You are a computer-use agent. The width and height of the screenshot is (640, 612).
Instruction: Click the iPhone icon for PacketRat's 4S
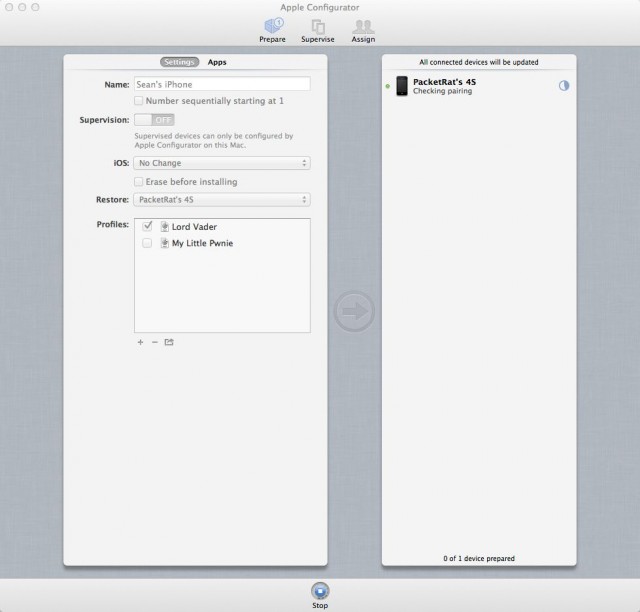coord(402,86)
